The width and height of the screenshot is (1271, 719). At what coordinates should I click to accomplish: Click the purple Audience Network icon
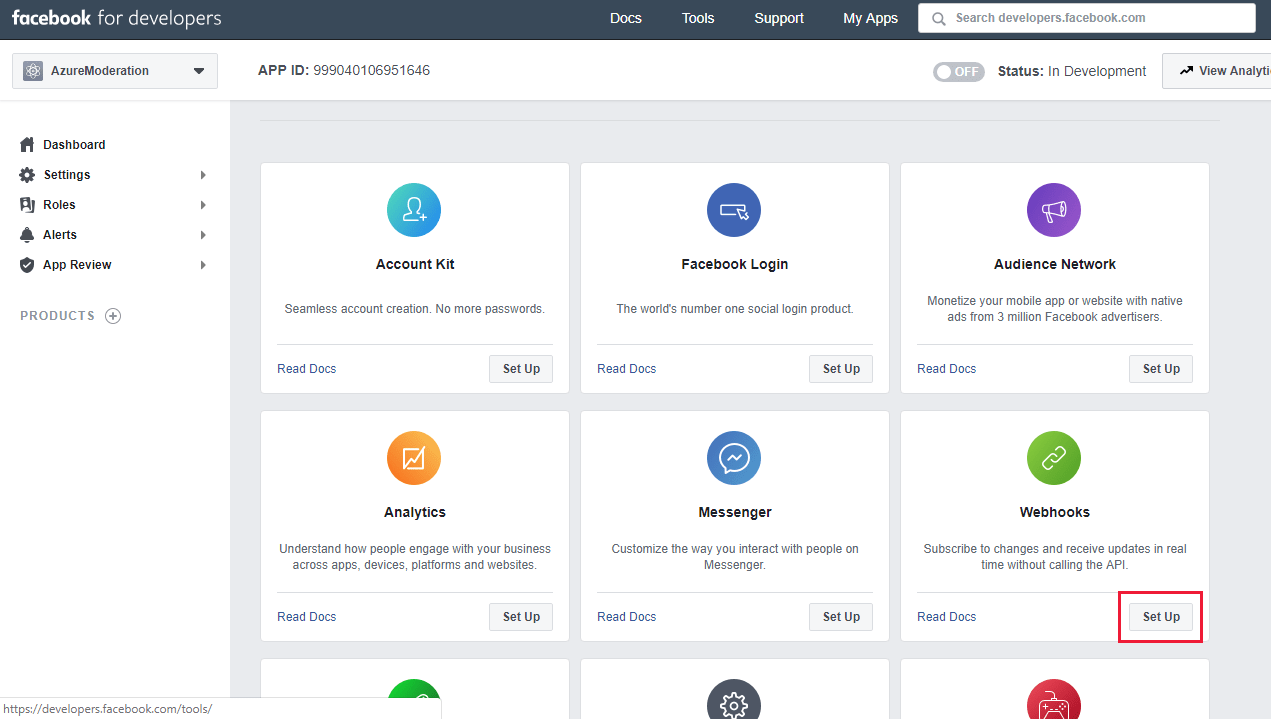[x=1054, y=210]
